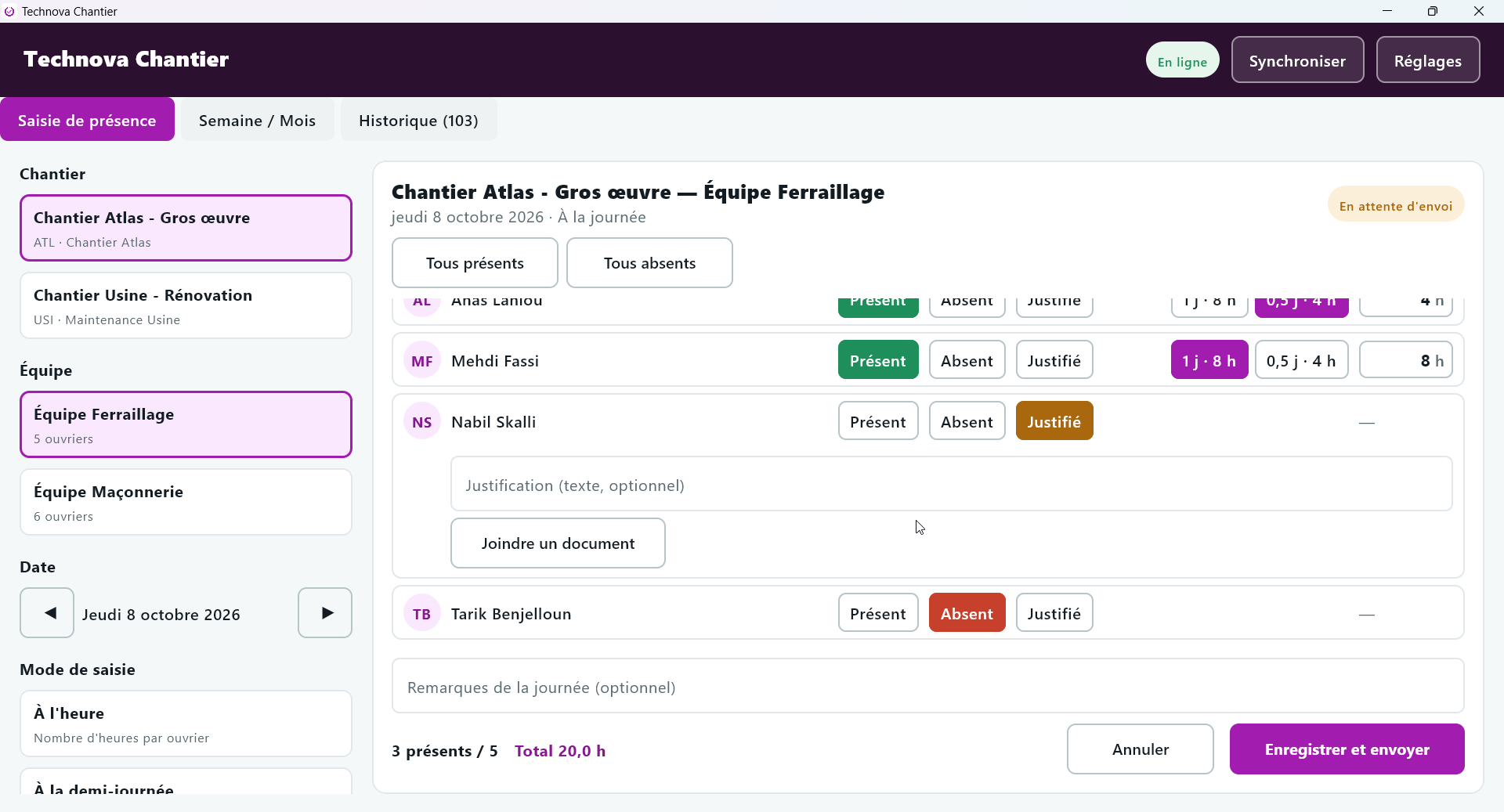Mark Nabil Skalli as Absent
This screenshot has width=1504, height=812.
tap(967, 421)
